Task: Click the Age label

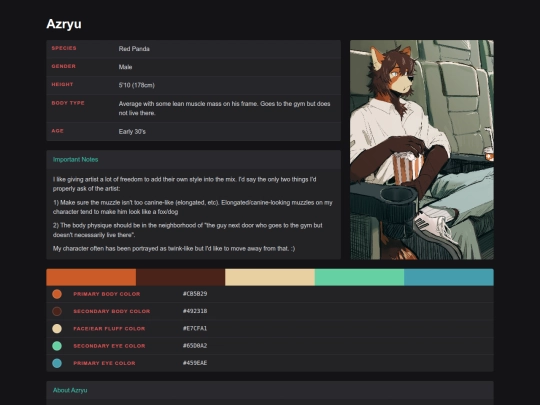Action: [58, 131]
